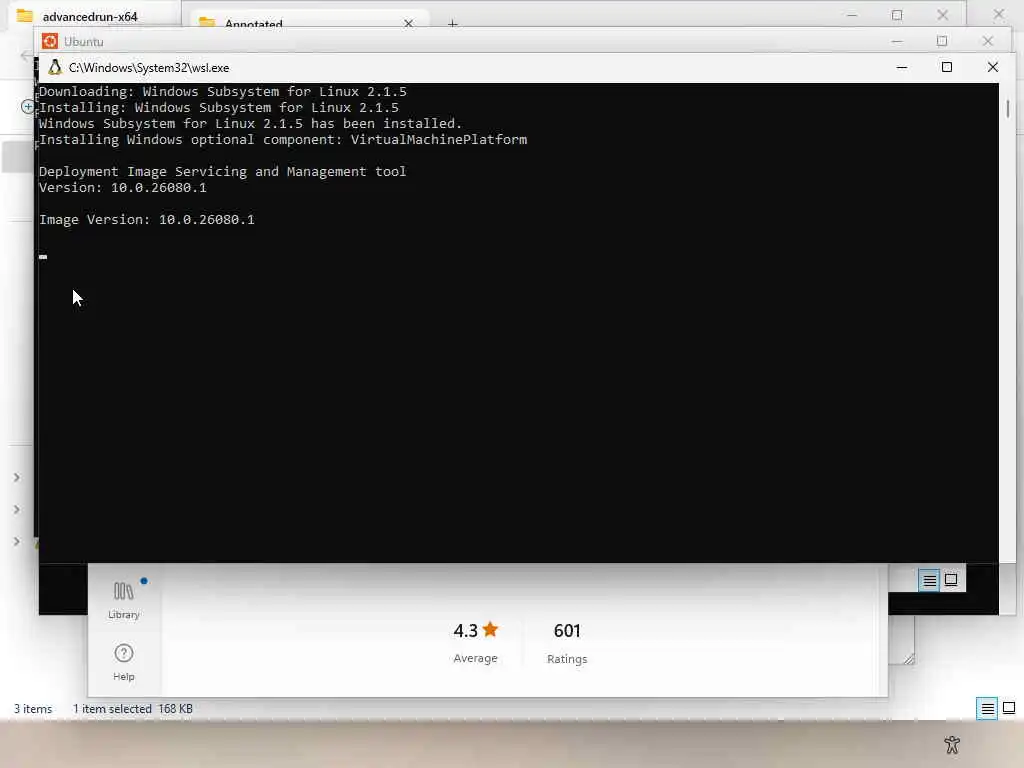Click the 'Deployment Image Servicing and Management tool' line
The image size is (1024, 768).
tap(223, 172)
